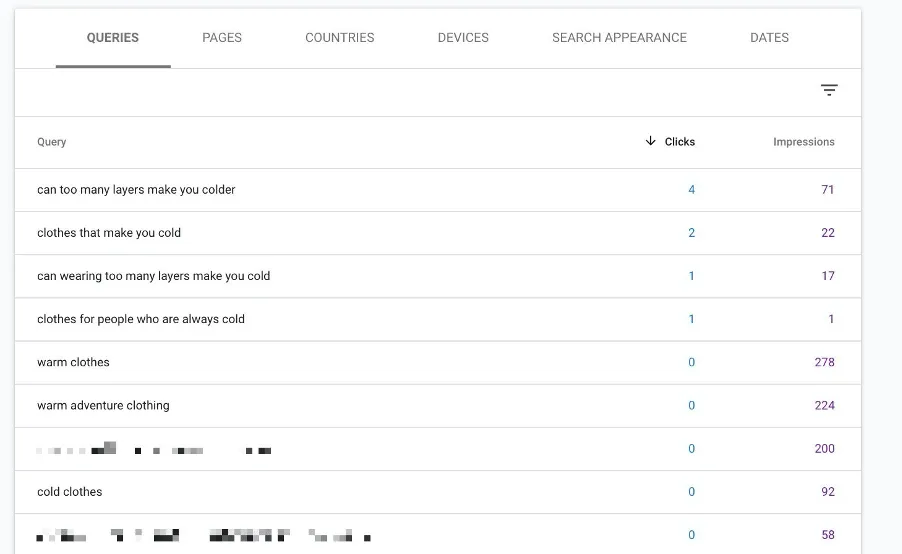
Task: Open the filter rows icon
Action: tap(828, 90)
